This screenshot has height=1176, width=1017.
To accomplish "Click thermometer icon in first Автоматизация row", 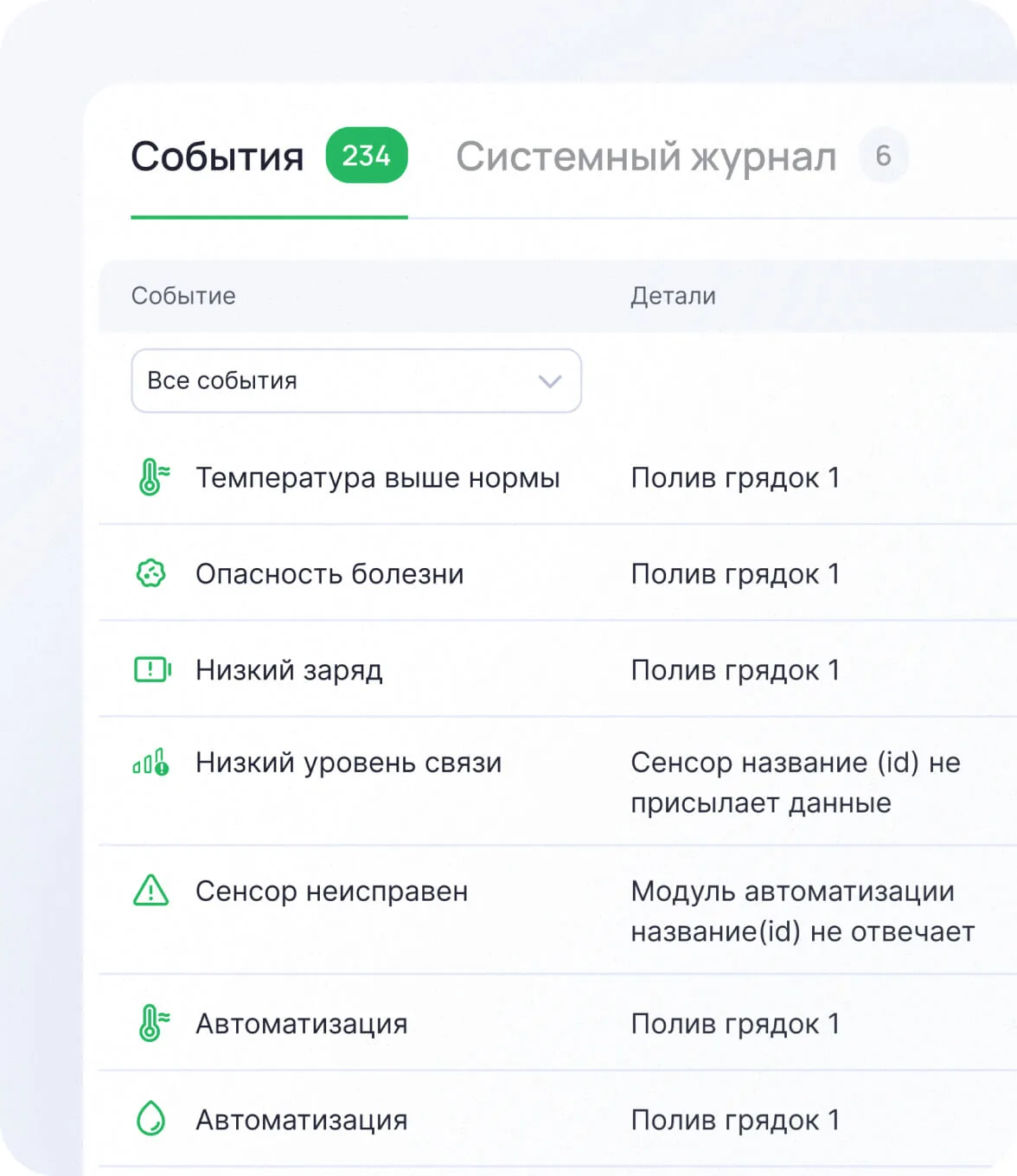I will [x=153, y=1023].
